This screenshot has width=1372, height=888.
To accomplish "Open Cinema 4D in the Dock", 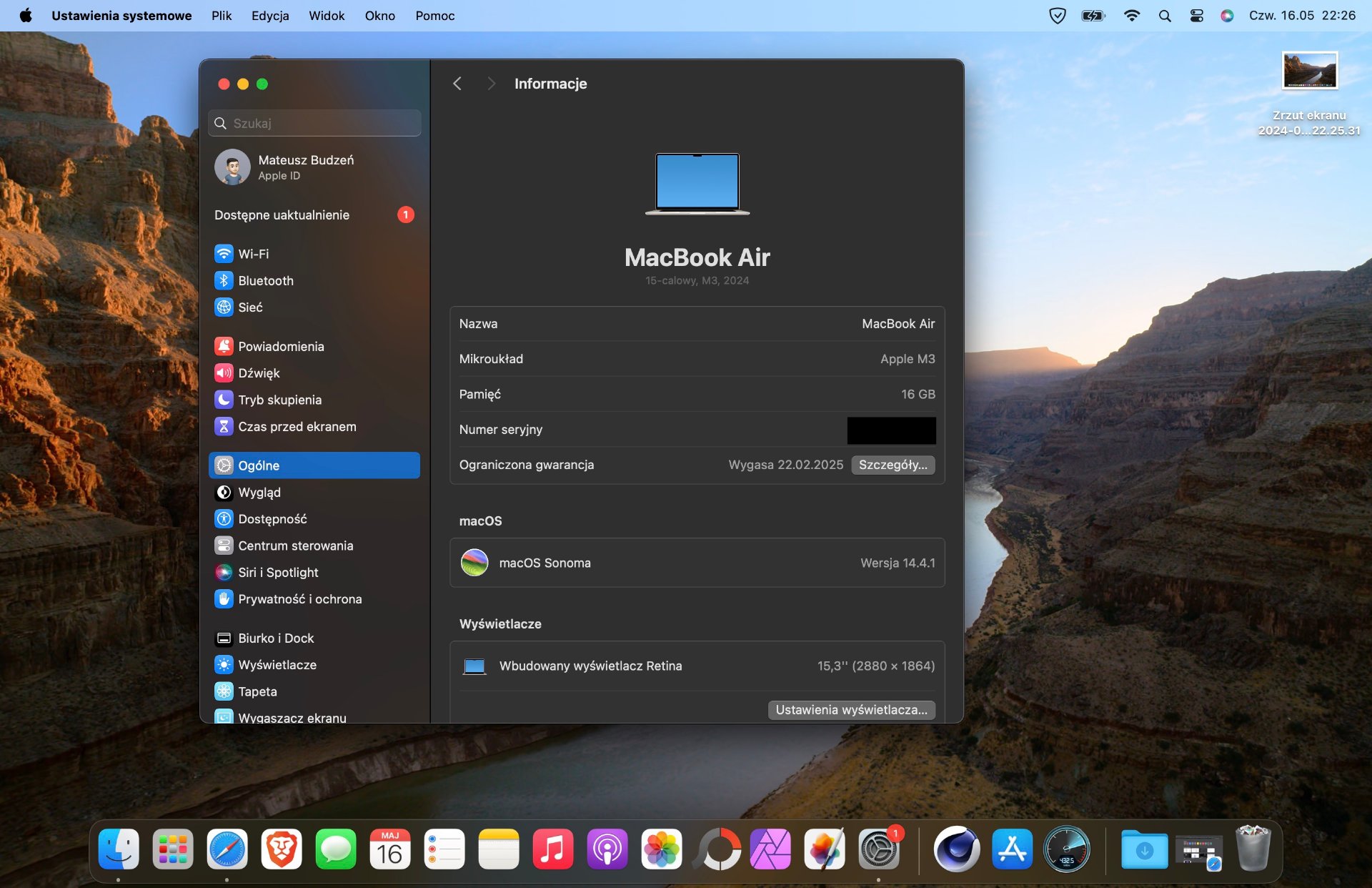I will coord(958,849).
